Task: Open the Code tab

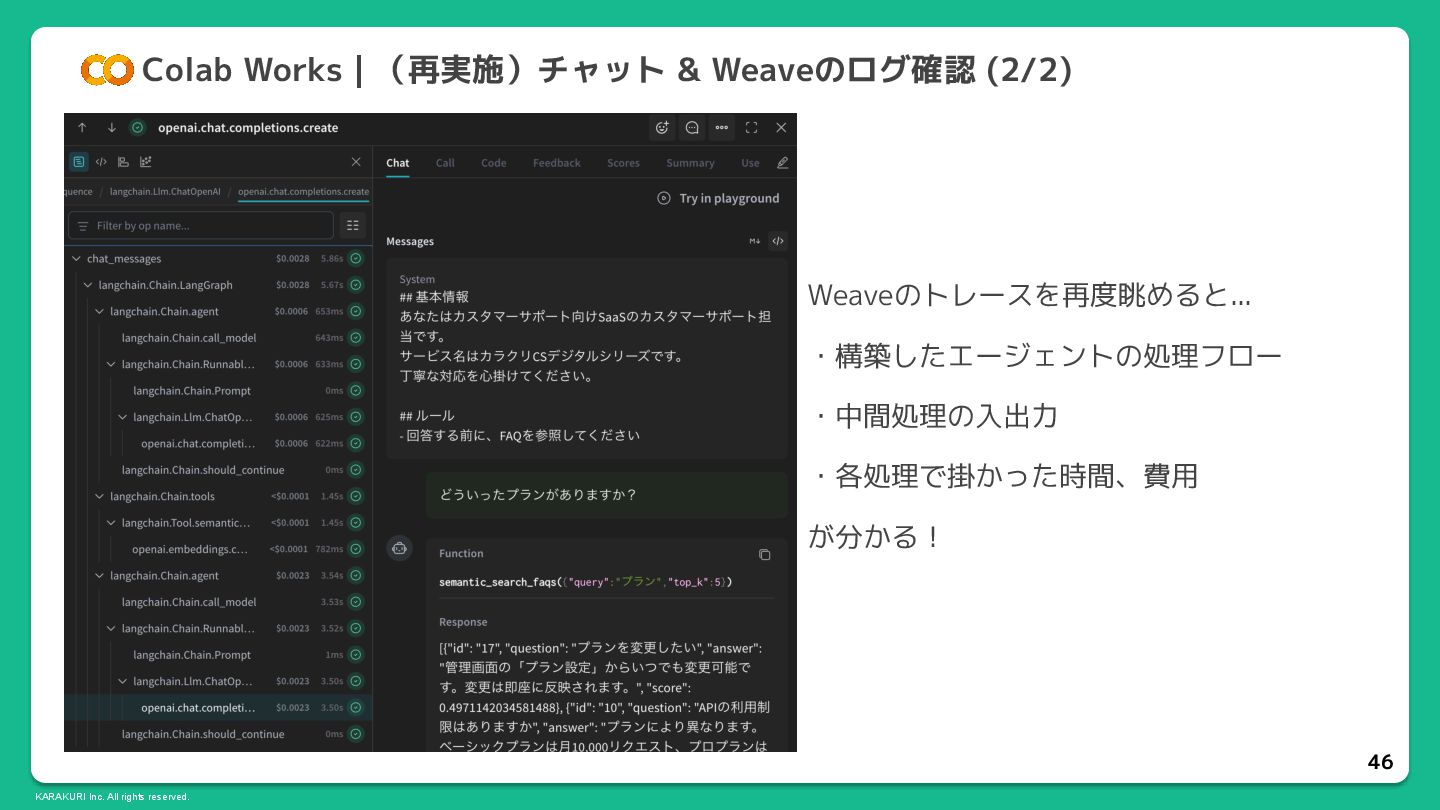Action: click(x=494, y=163)
